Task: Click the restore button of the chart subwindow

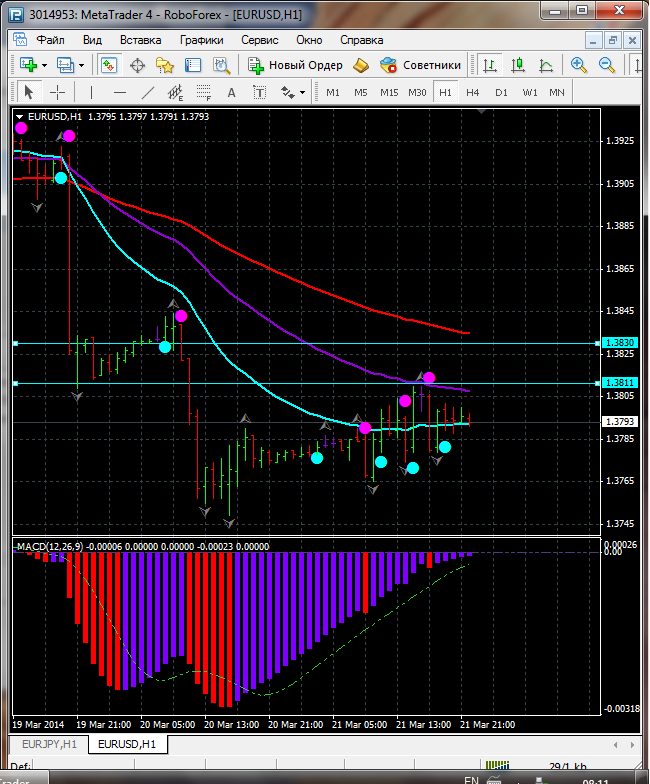Action: 612,40
